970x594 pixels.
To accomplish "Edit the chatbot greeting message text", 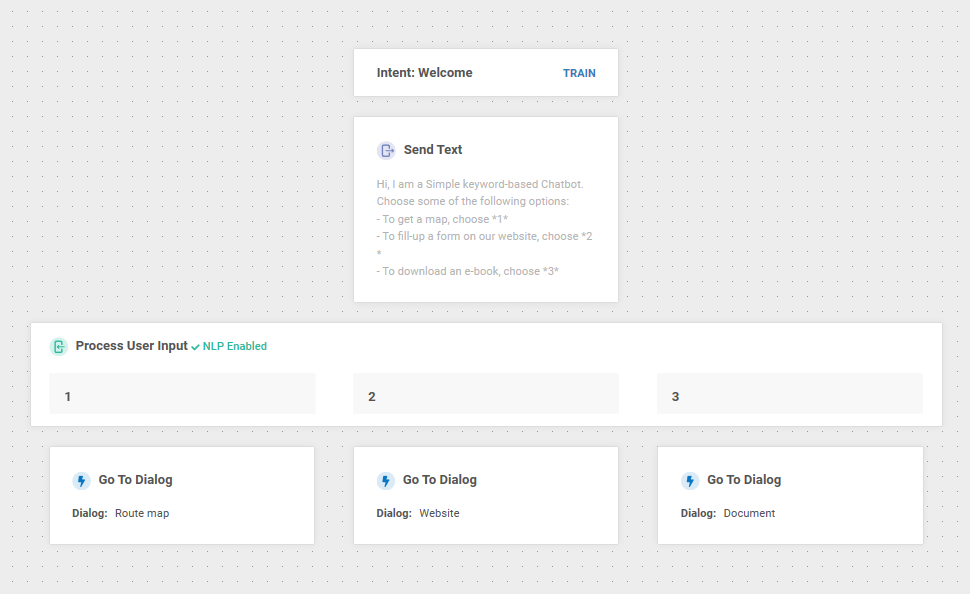I will 485,228.
